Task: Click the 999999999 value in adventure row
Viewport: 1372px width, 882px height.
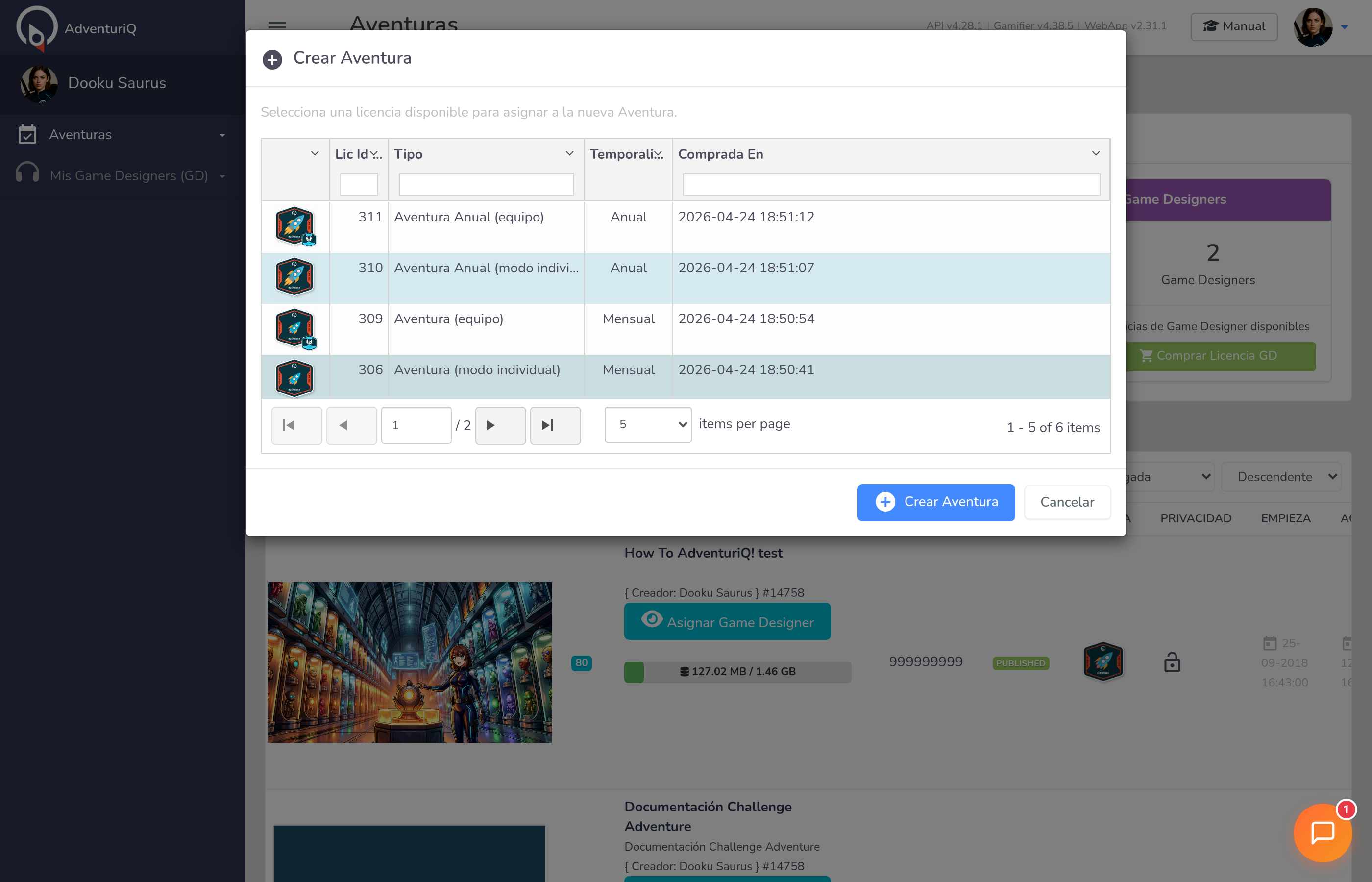Action: point(925,662)
